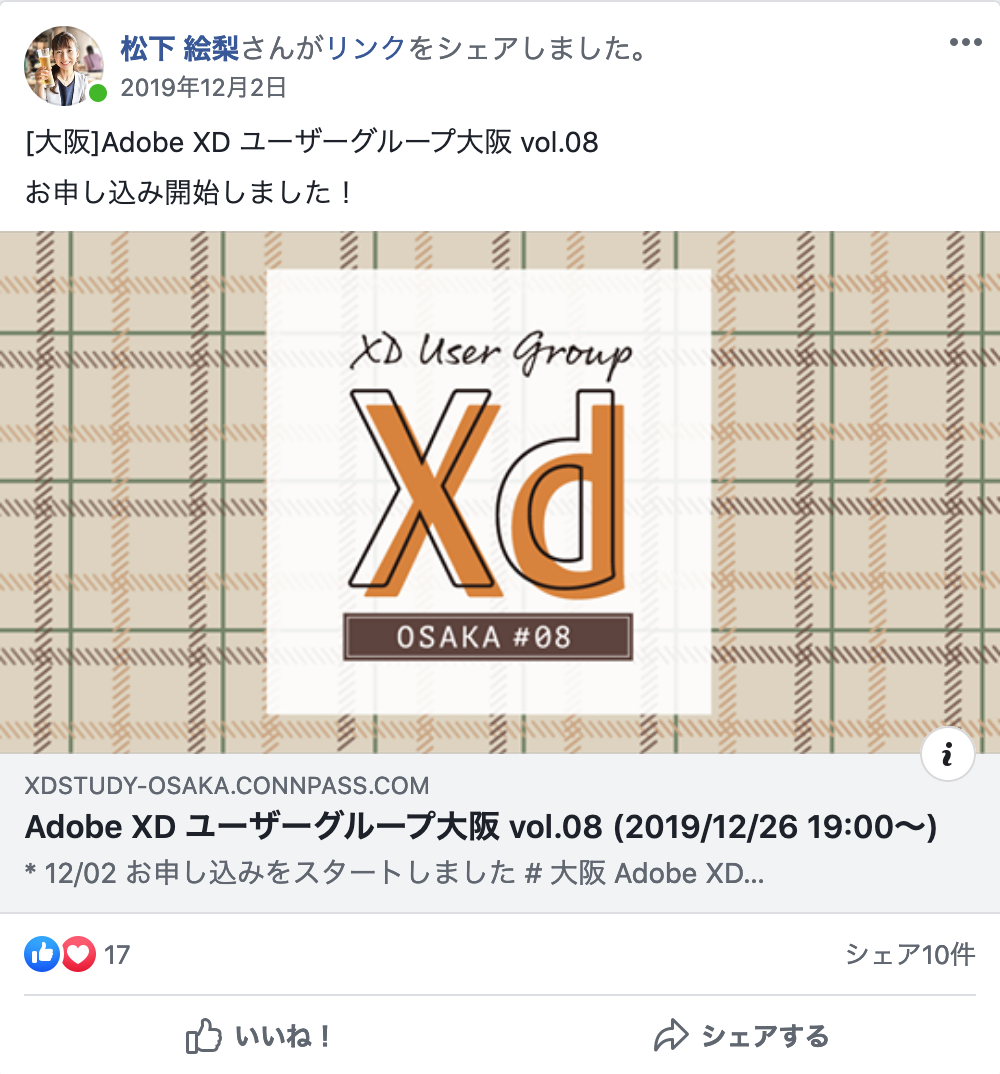Click the link info 'i' icon
1000x1074 pixels.
(x=947, y=754)
